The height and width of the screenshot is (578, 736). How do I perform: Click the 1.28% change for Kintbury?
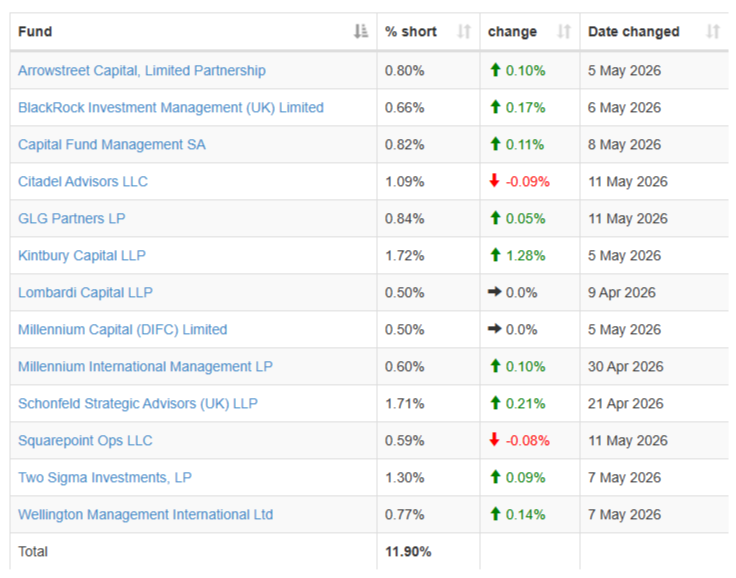[x=526, y=256]
